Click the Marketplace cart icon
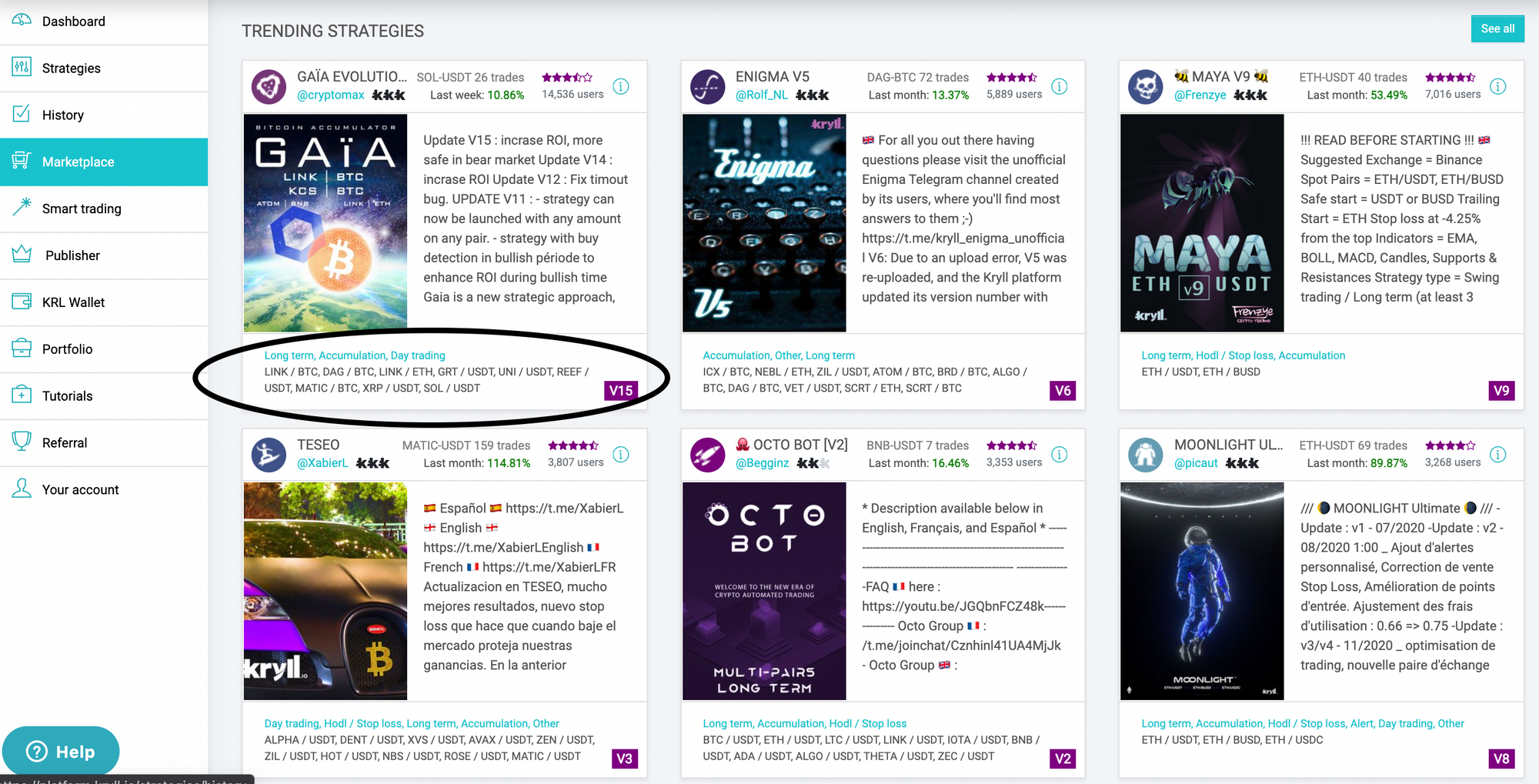1539x784 pixels. tap(22, 161)
